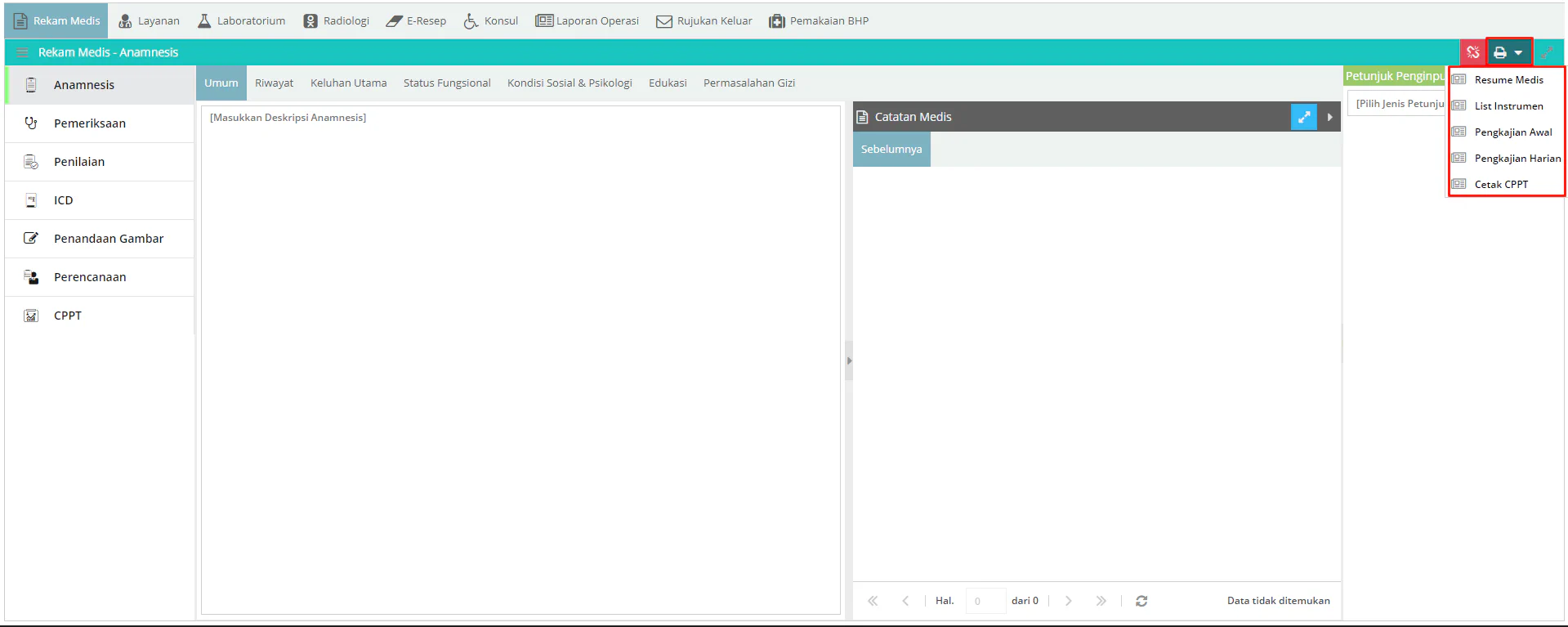Viewport: 1568px width, 627px height.
Task: Click the ICD sidebar icon
Action: pos(31,200)
